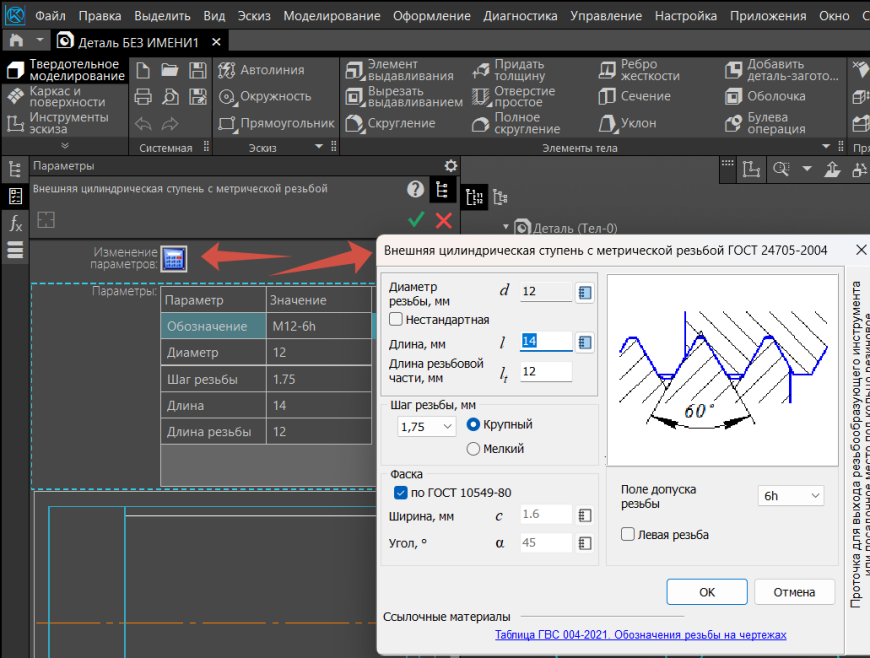The width and height of the screenshot is (870, 658).
Task: Choose the Ребро жесткости rib tool
Action: [639, 70]
